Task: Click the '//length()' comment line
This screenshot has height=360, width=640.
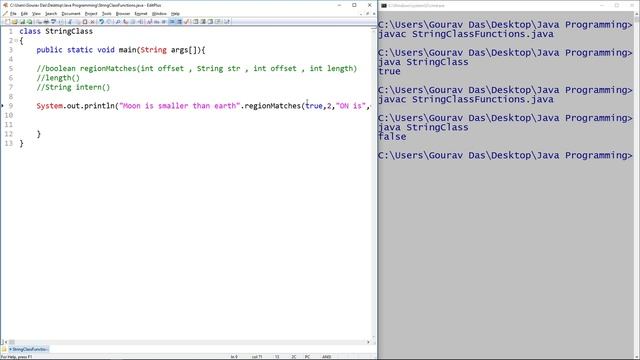Action: (58, 78)
